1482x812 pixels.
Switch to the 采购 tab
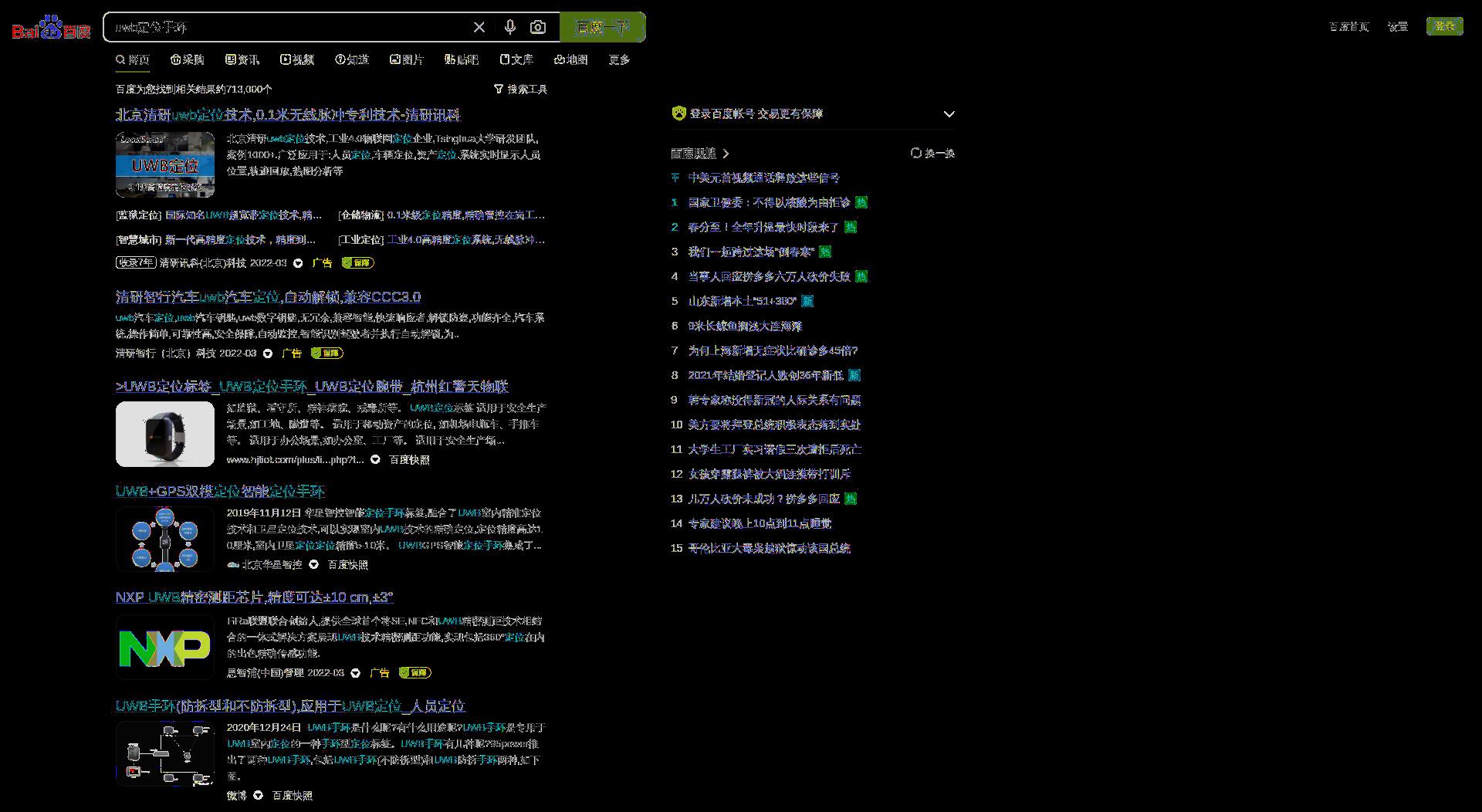point(187,59)
